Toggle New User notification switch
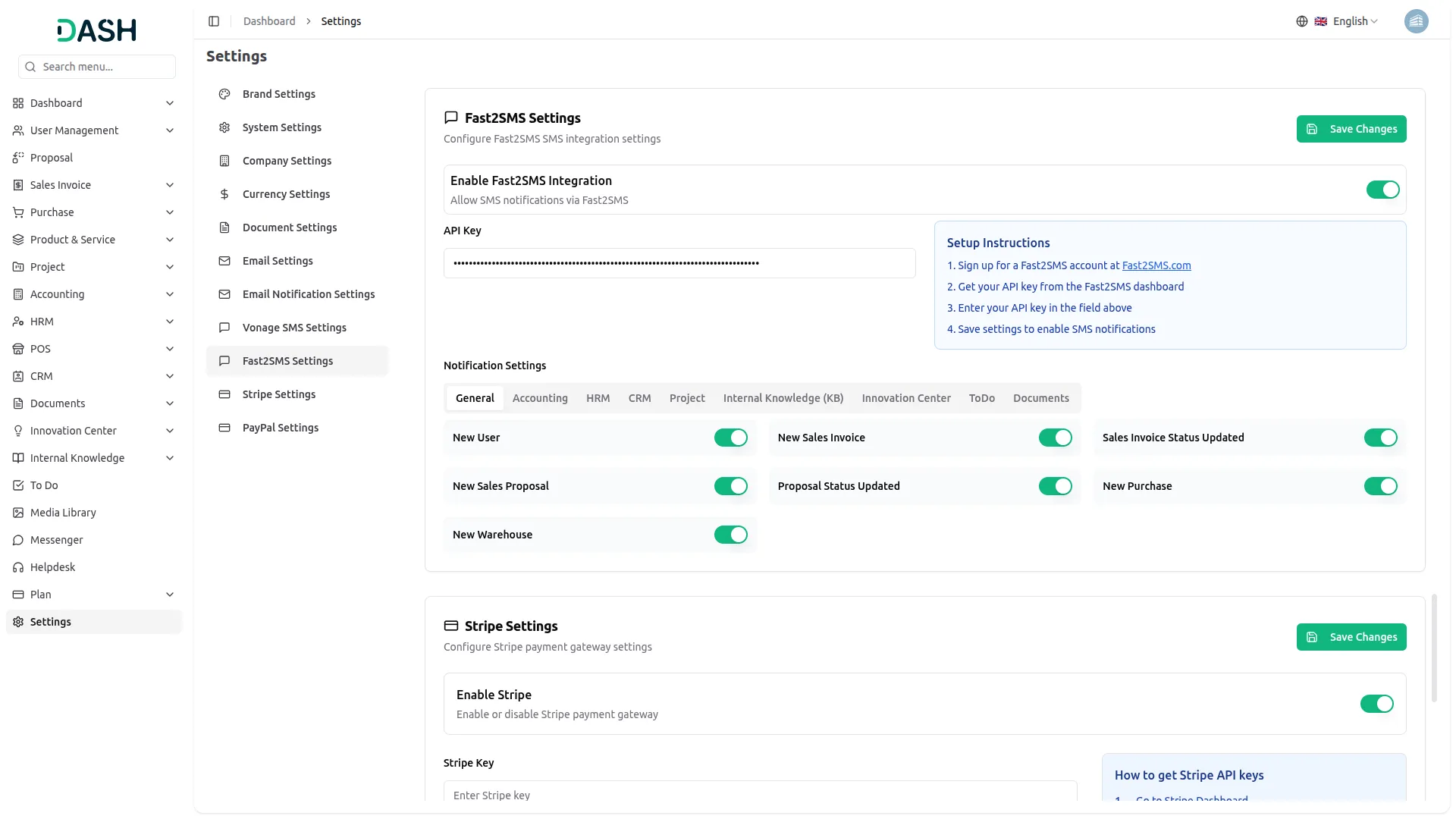The width and height of the screenshot is (1456, 819). (730, 438)
